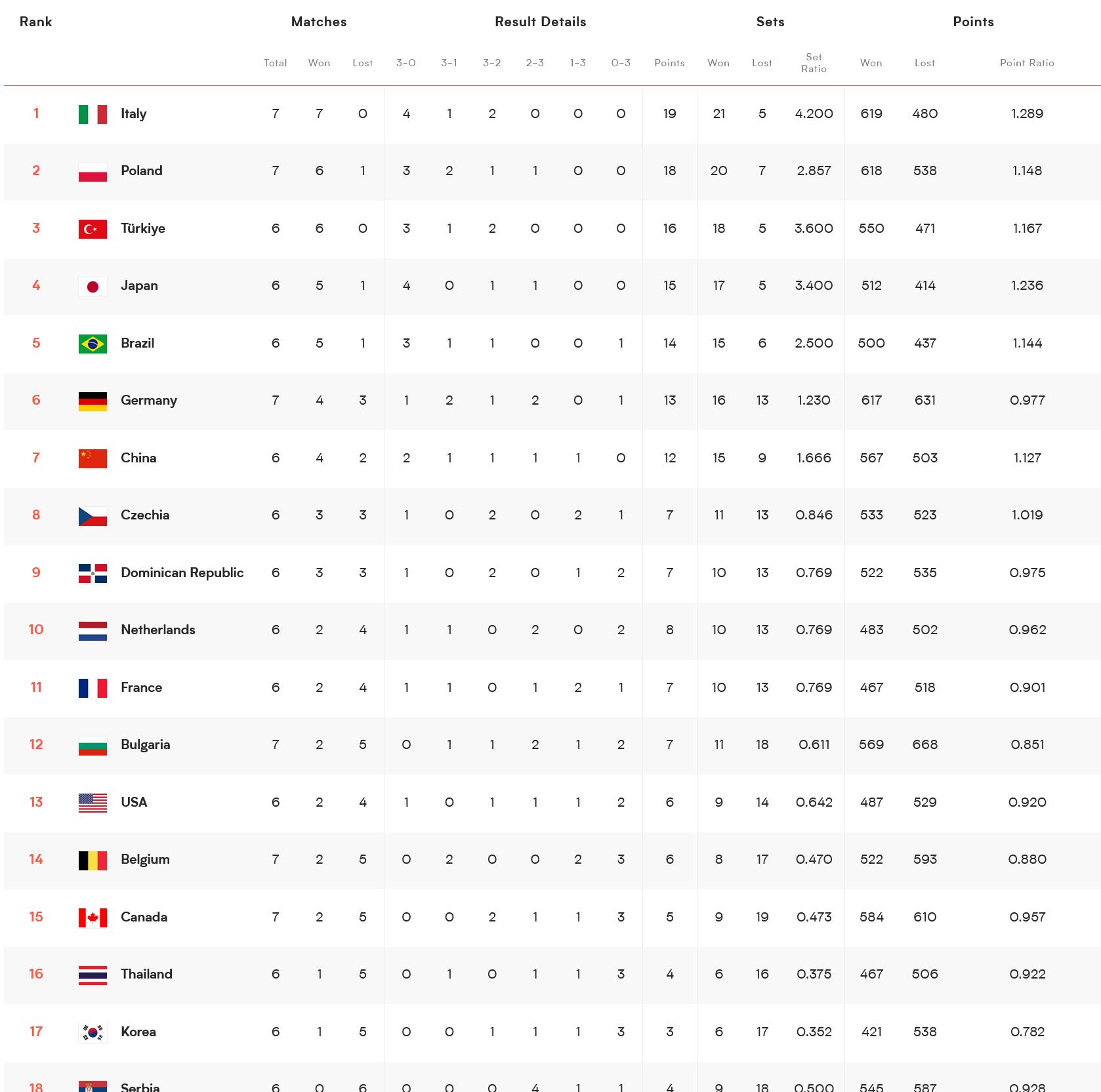Viewport: 1101px width, 1092px height.
Task: Click the Bulgaria team name
Action: pyautogui.click(x=145, y=744)
